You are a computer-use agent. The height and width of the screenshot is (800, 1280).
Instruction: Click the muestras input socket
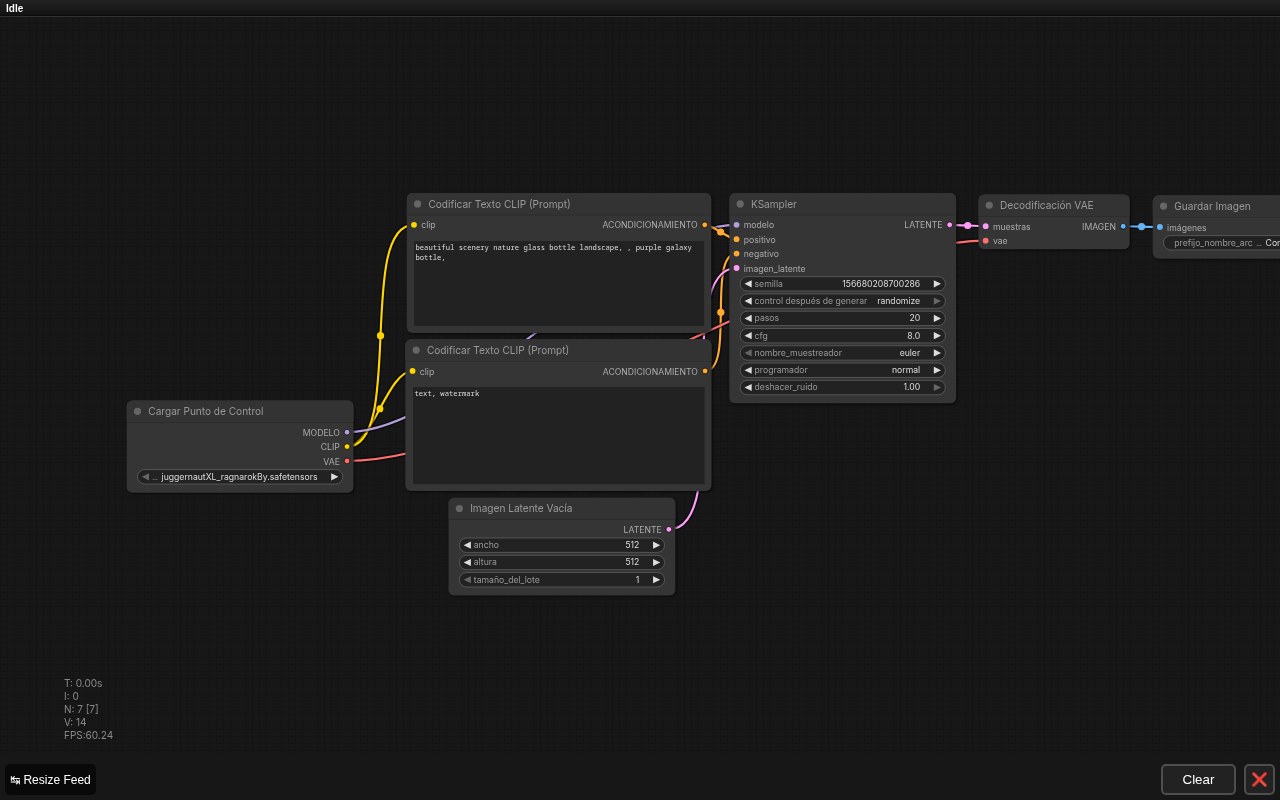tap(986, 226)
